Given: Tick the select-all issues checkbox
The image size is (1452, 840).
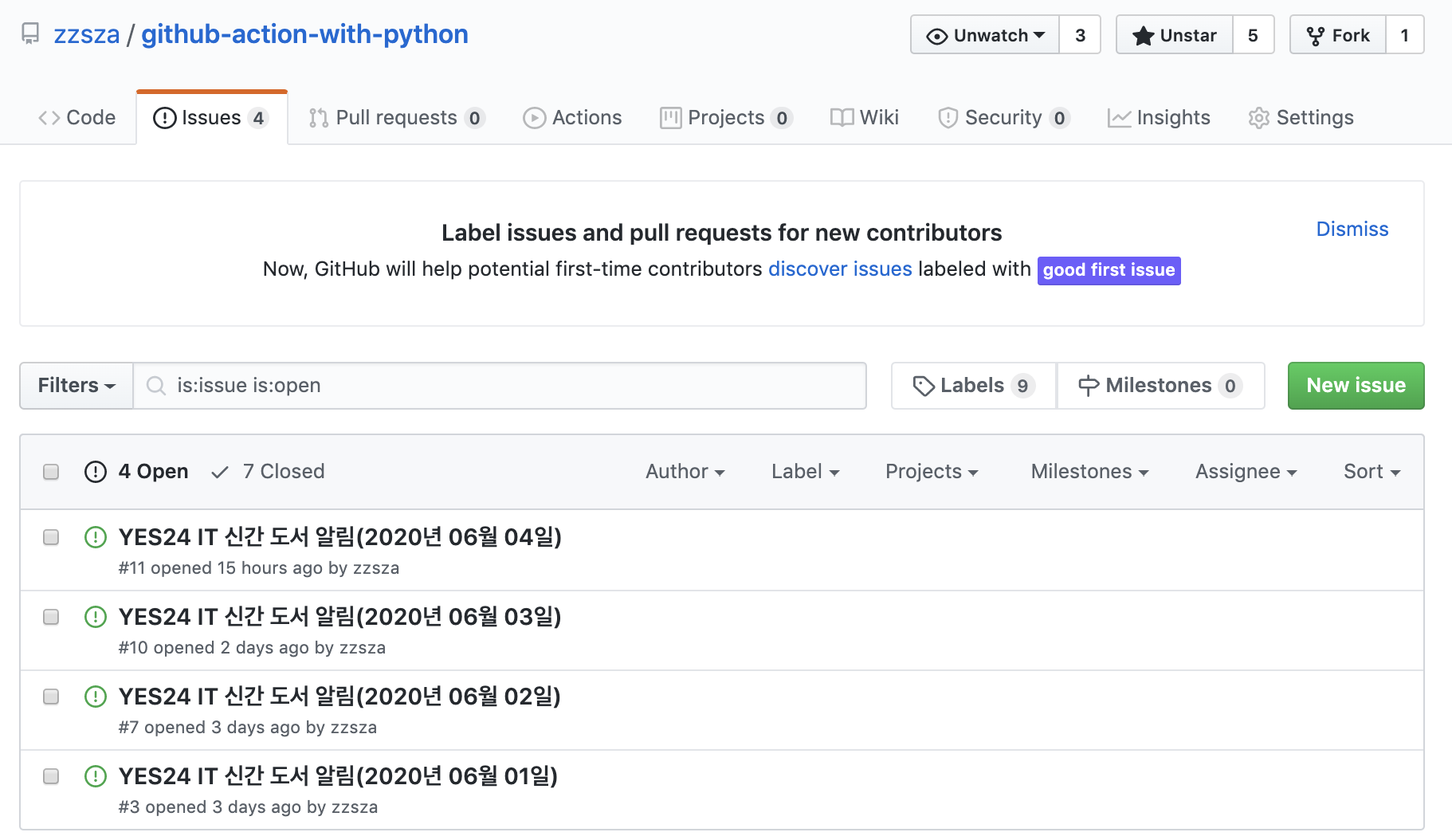Looking at the screenshot, I should coord(51,472).
